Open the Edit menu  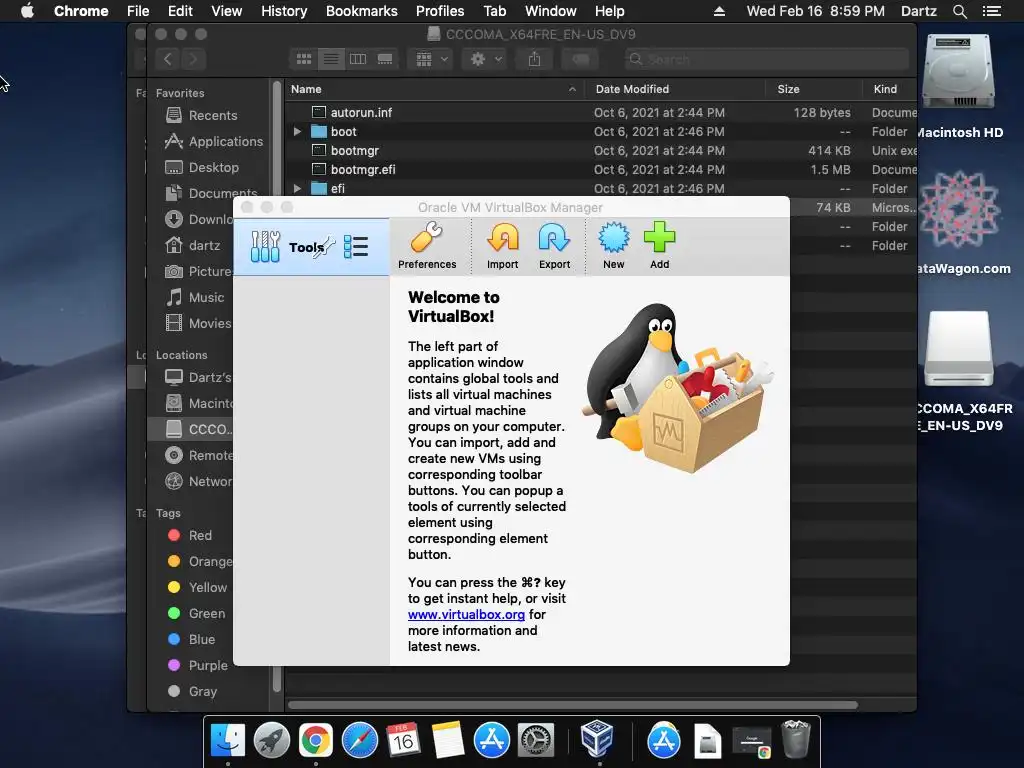pos(180,11)
